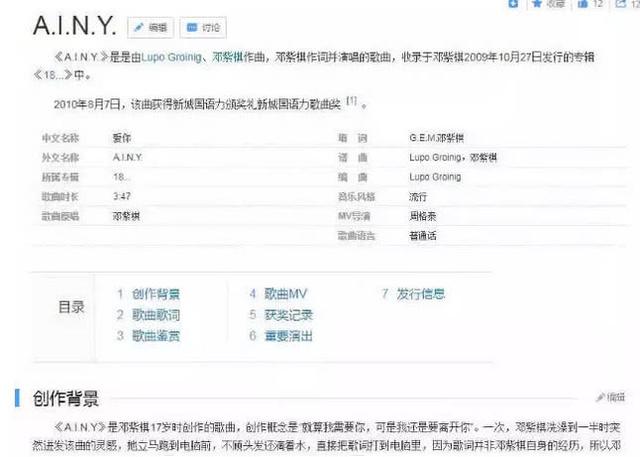640x457 pixels.
Task: Click the 编辑 button beside the A.I.N.Y. title
Action: pyautogui.click(x=151, y=28)
